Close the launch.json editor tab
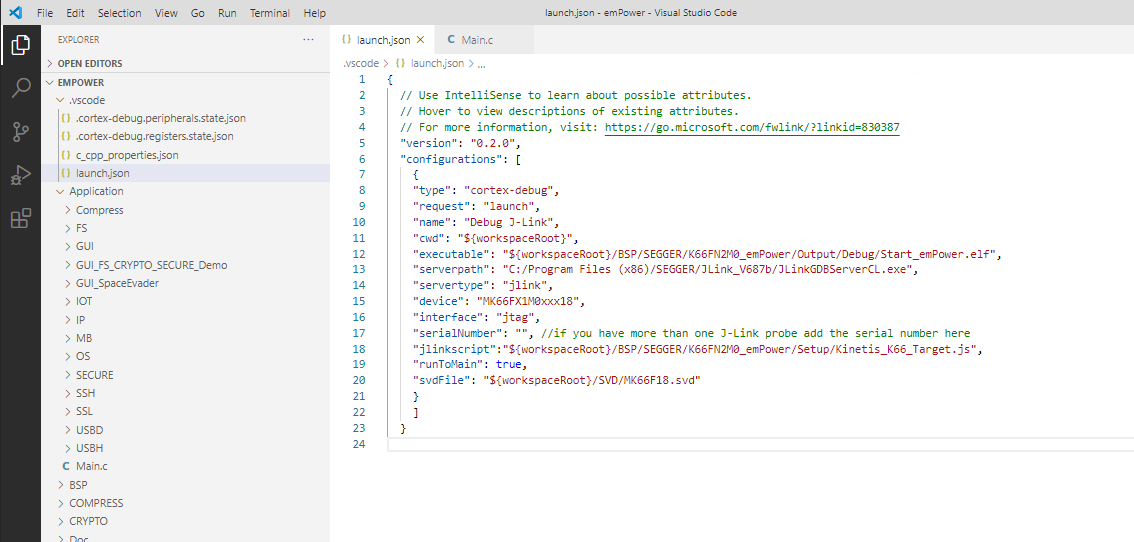The image size is (1134, 542). (x=421, y=40)
